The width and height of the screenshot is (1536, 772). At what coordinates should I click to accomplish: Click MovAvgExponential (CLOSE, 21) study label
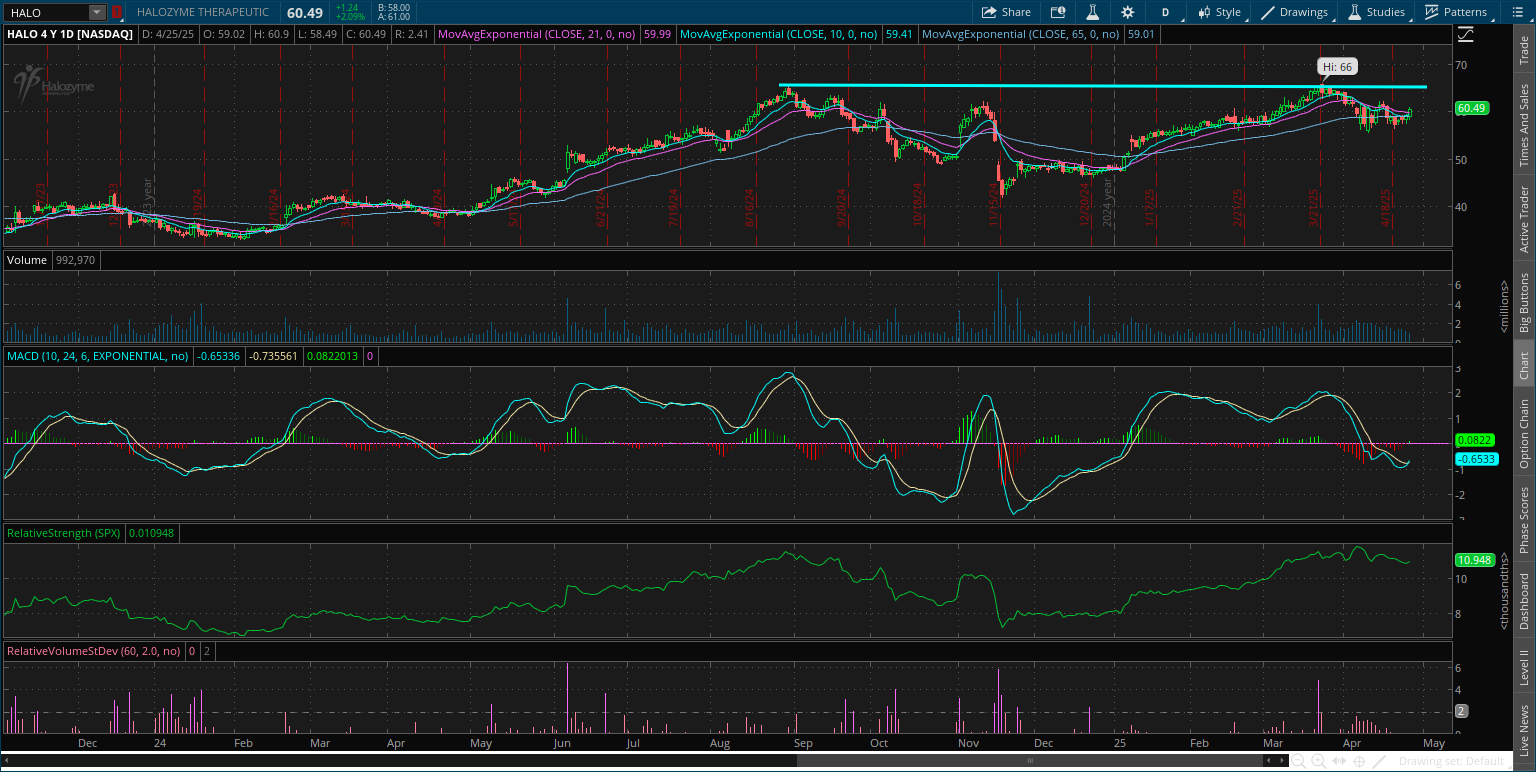coord(539,34)
